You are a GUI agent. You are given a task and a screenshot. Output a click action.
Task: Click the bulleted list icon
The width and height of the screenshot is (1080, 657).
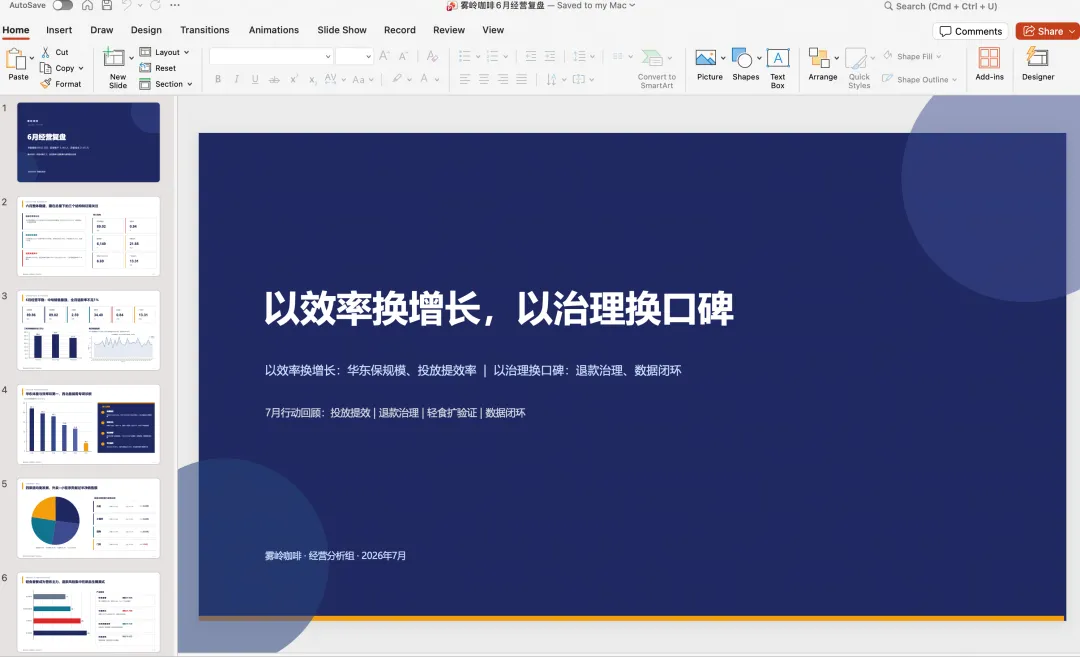(465, 56)
